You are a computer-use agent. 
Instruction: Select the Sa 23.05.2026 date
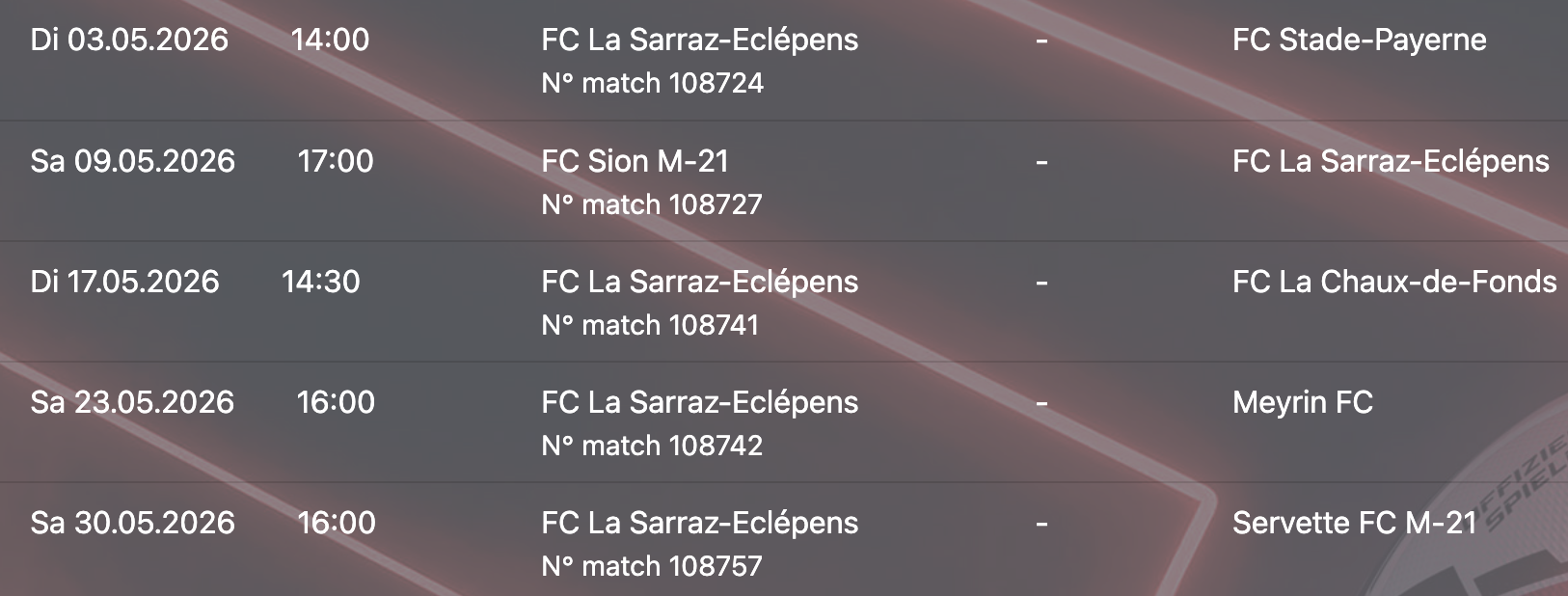point(132,402)
